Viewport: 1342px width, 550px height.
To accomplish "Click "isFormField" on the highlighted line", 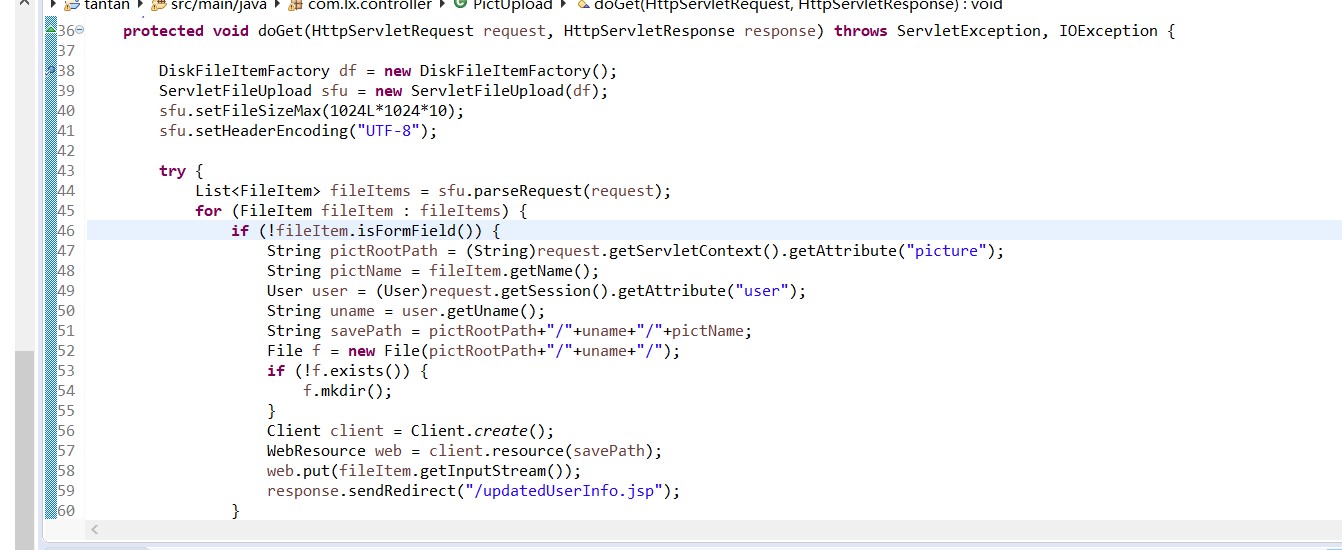I will pyautogui.click(x=407, y=231).
